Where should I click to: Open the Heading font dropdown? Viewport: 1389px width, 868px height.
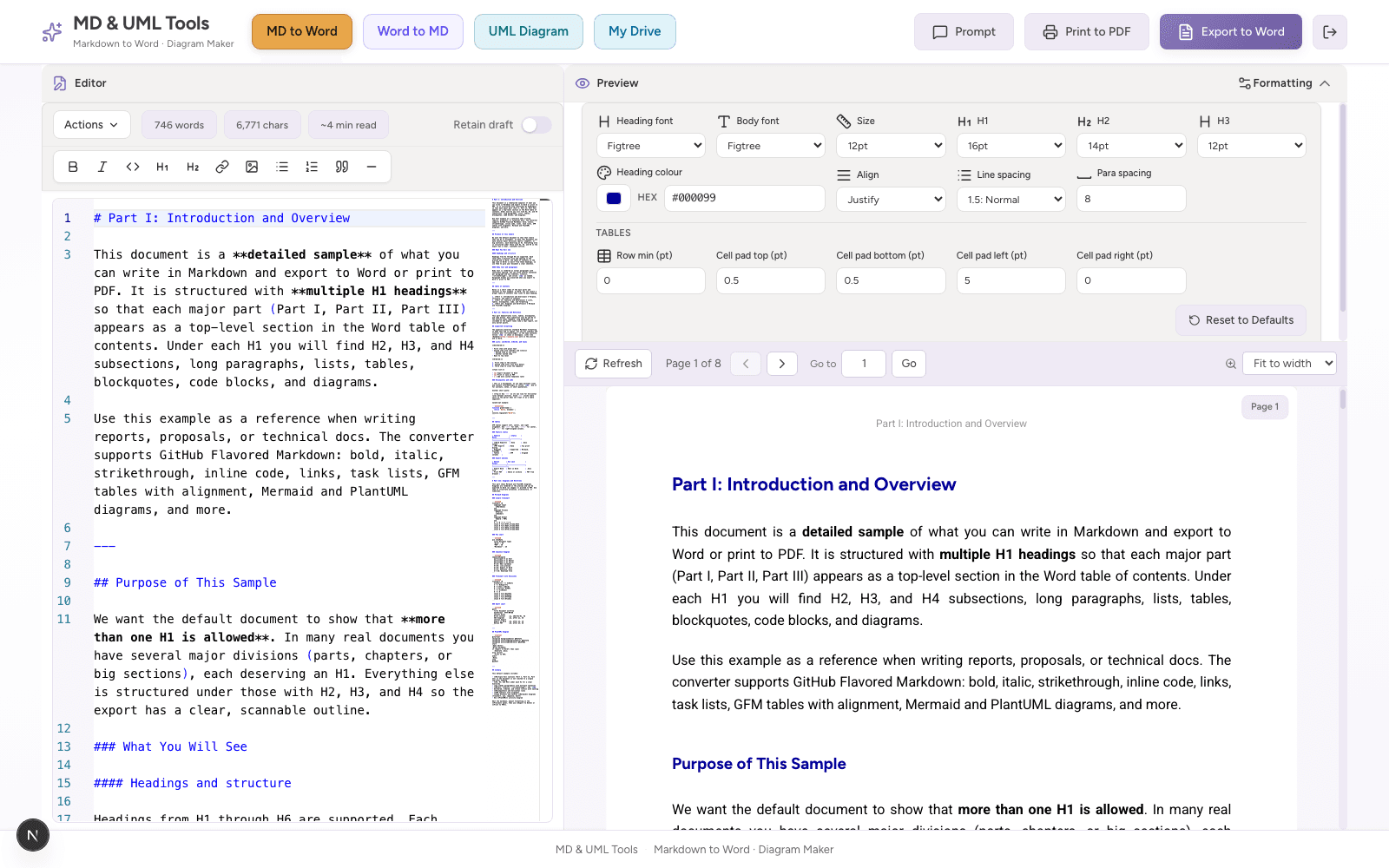[x=651, y=146]
